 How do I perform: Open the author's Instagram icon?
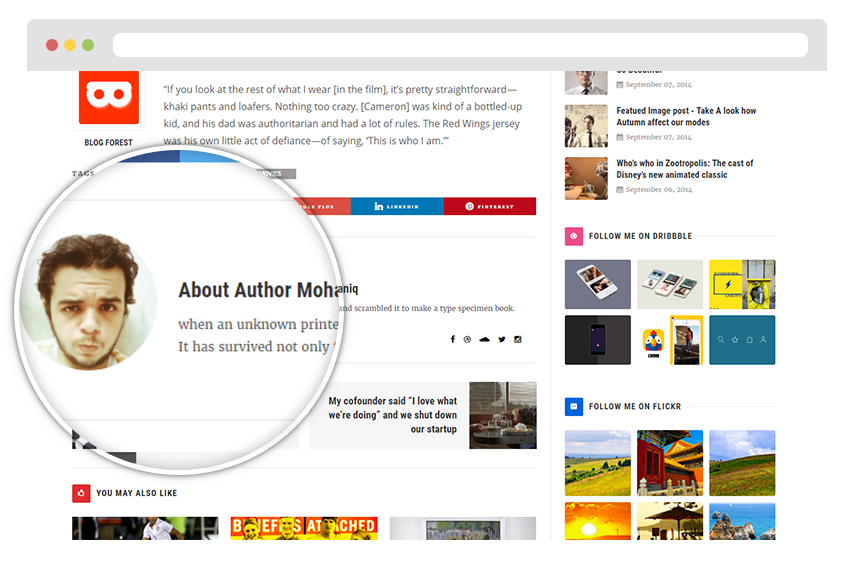[518, 339]
